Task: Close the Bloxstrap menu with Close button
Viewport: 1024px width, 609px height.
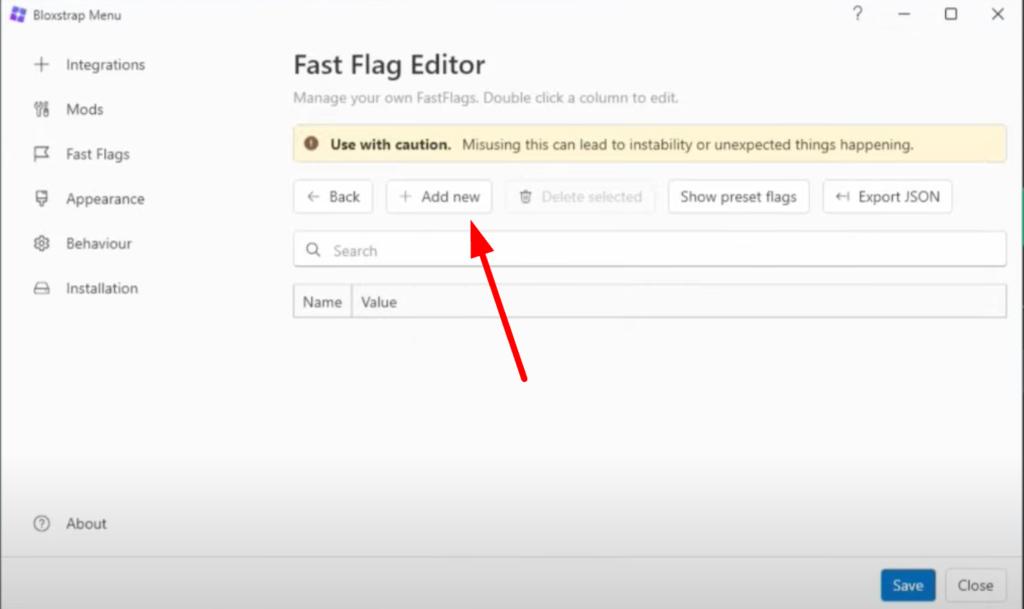Action: coord(976,586)
